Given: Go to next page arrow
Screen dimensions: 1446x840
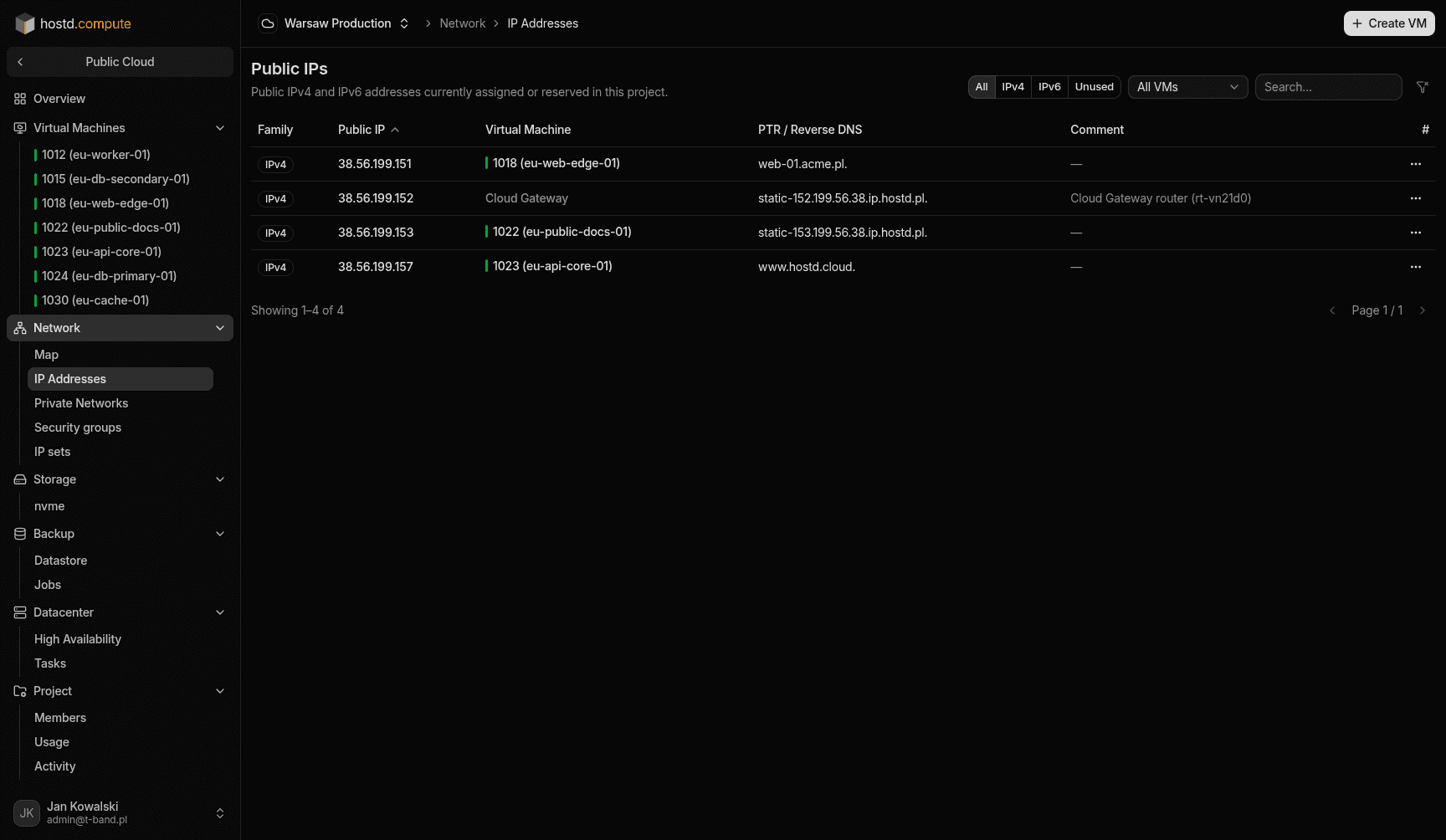Looking at the screenshot, I should pos(1423,310).
